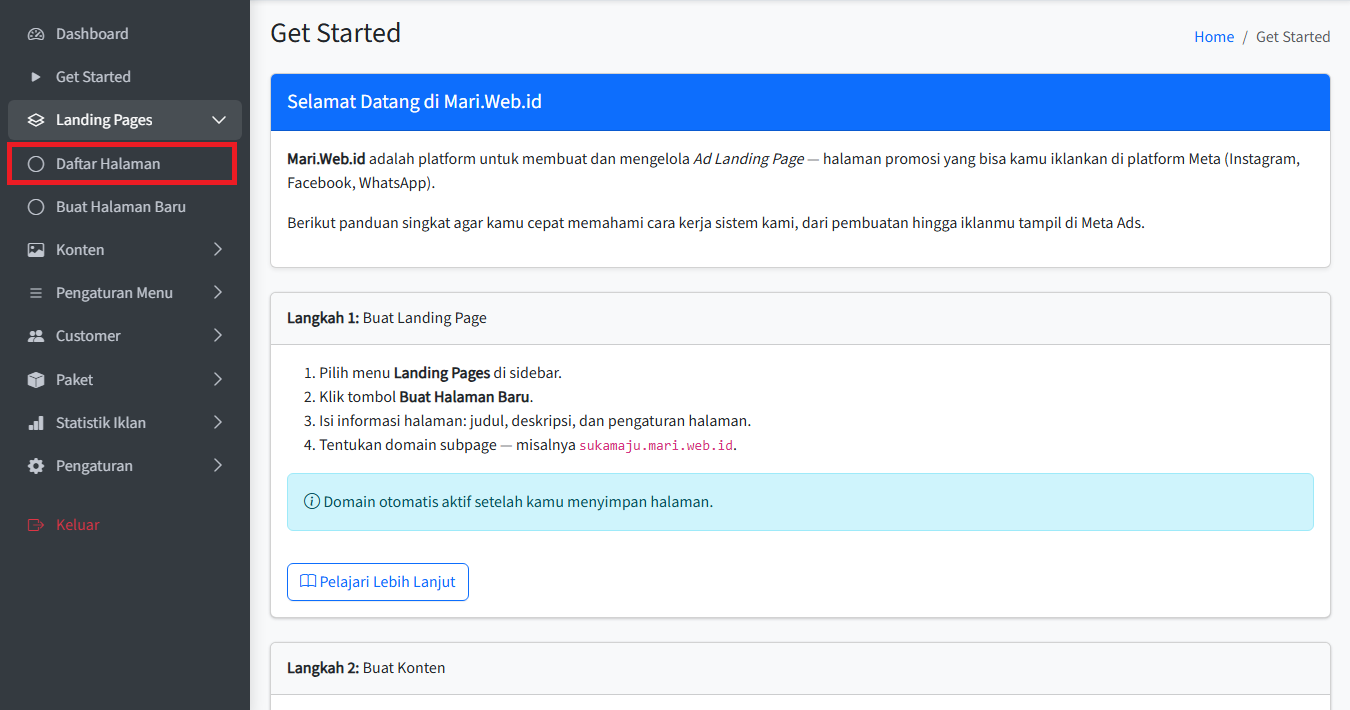The height and width of the screenshot is (710, 1350).
Task: Click the Customer people icon
Action: (36, 336)
